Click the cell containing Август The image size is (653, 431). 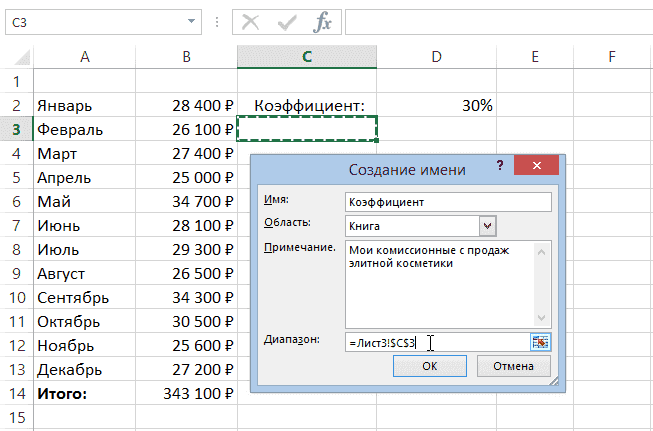pos(85,274)
